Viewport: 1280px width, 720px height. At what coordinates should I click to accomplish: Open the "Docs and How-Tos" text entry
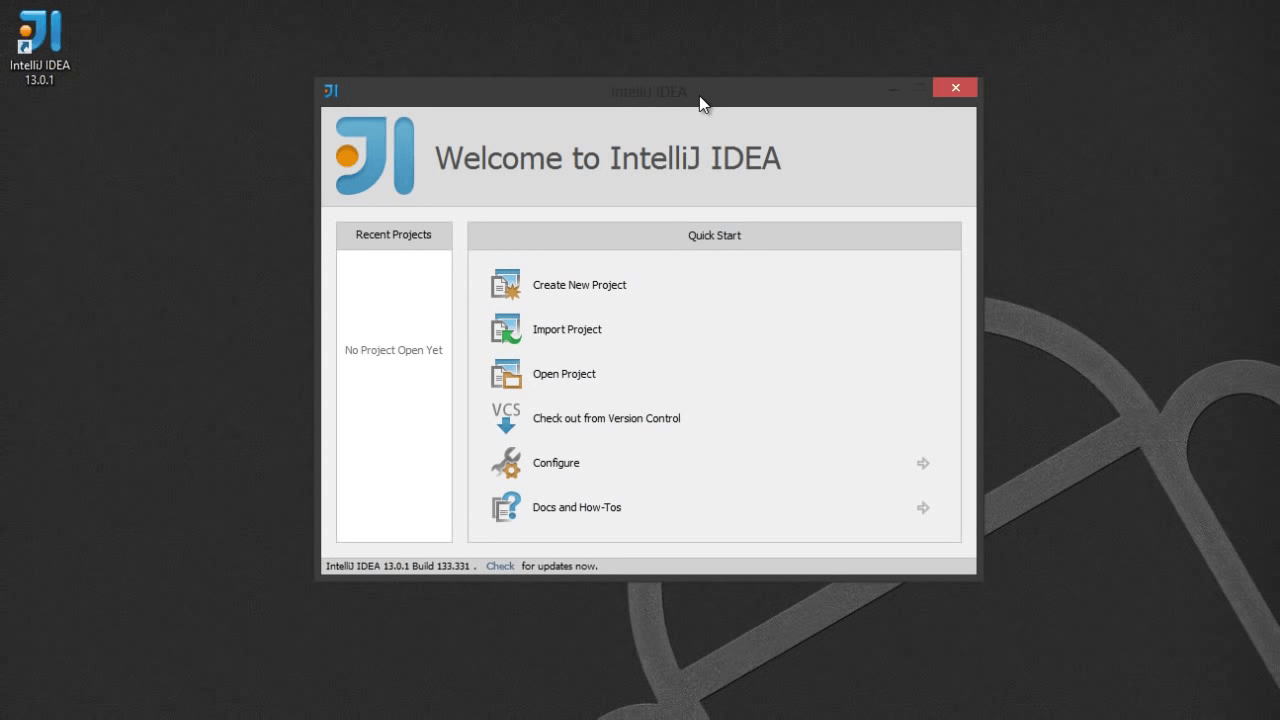click(x=577, y=507)
